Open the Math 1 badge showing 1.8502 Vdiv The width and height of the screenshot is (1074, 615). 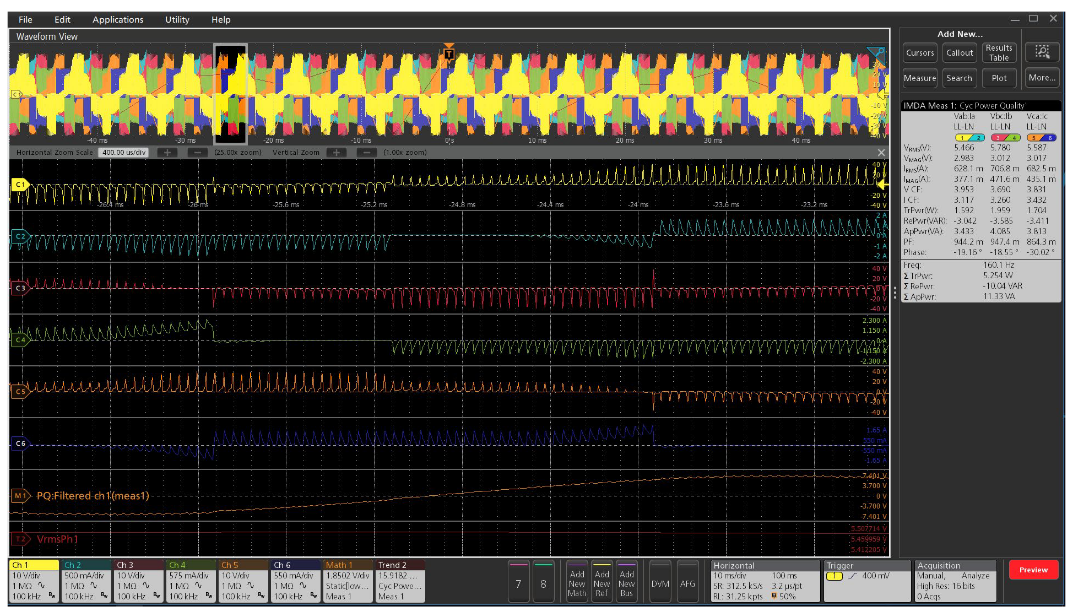tap(347, 580)
